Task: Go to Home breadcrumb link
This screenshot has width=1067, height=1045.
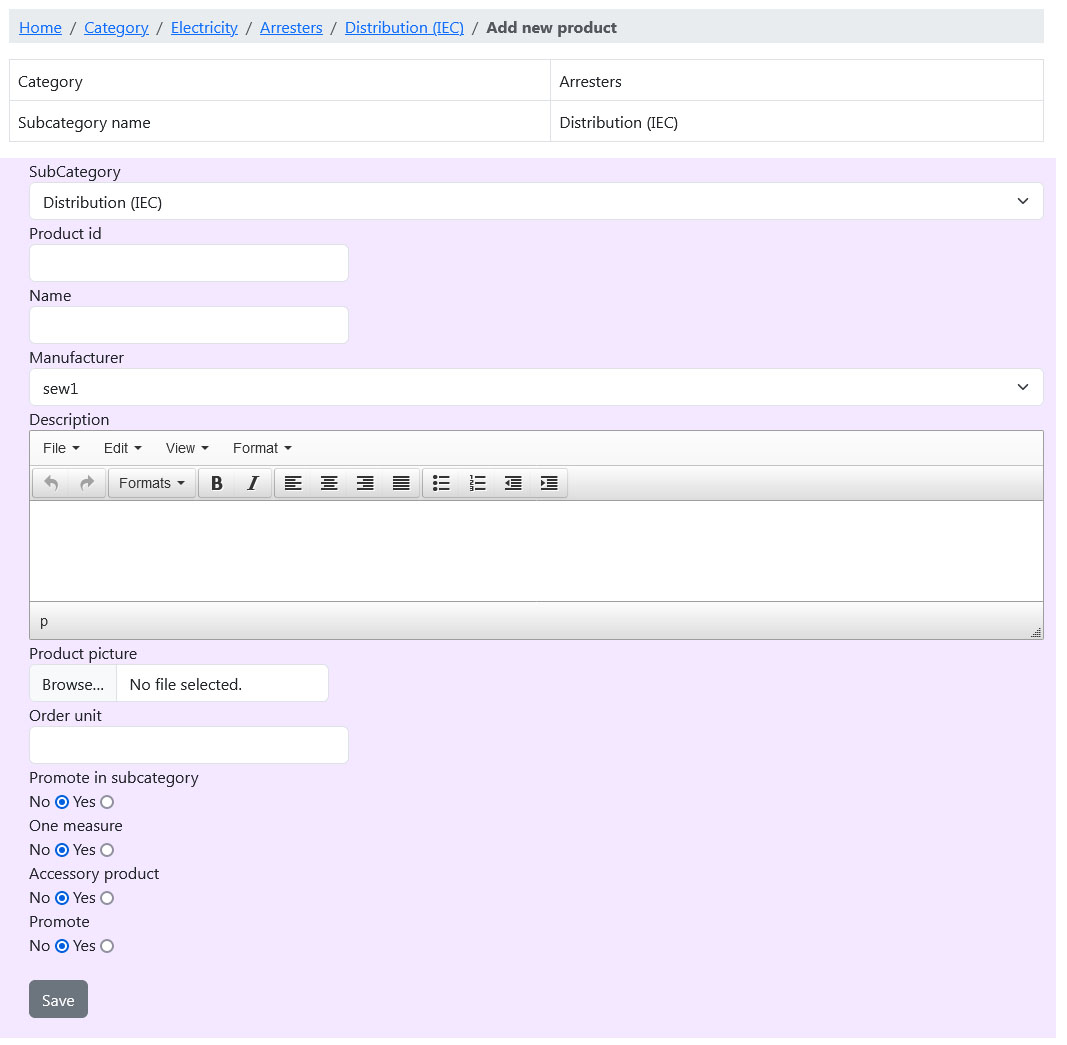Action: tap(41, 28)
